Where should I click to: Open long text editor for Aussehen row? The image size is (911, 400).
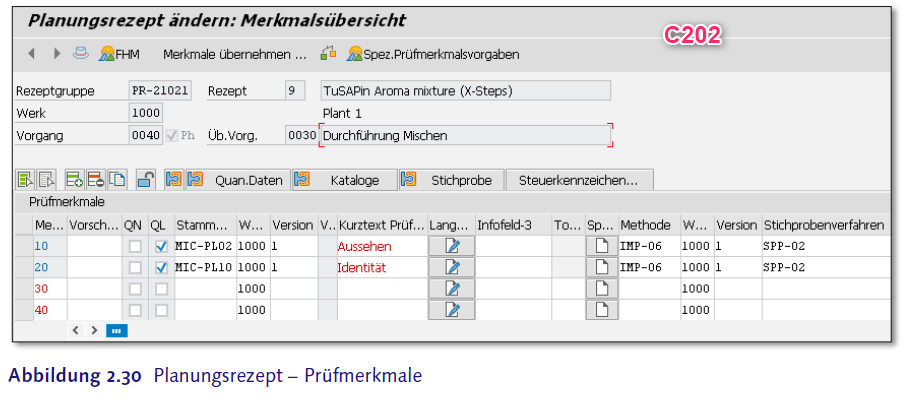[x=452, y=246]
